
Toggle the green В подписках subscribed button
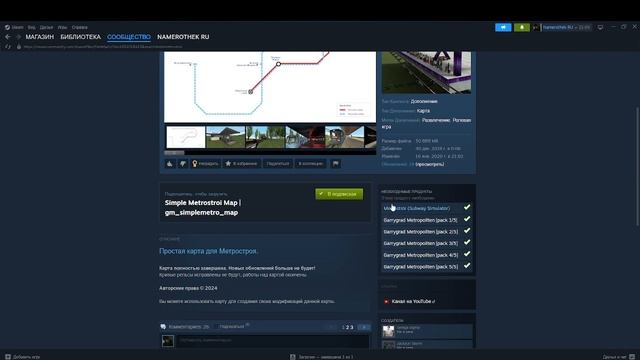pos(339,194)
